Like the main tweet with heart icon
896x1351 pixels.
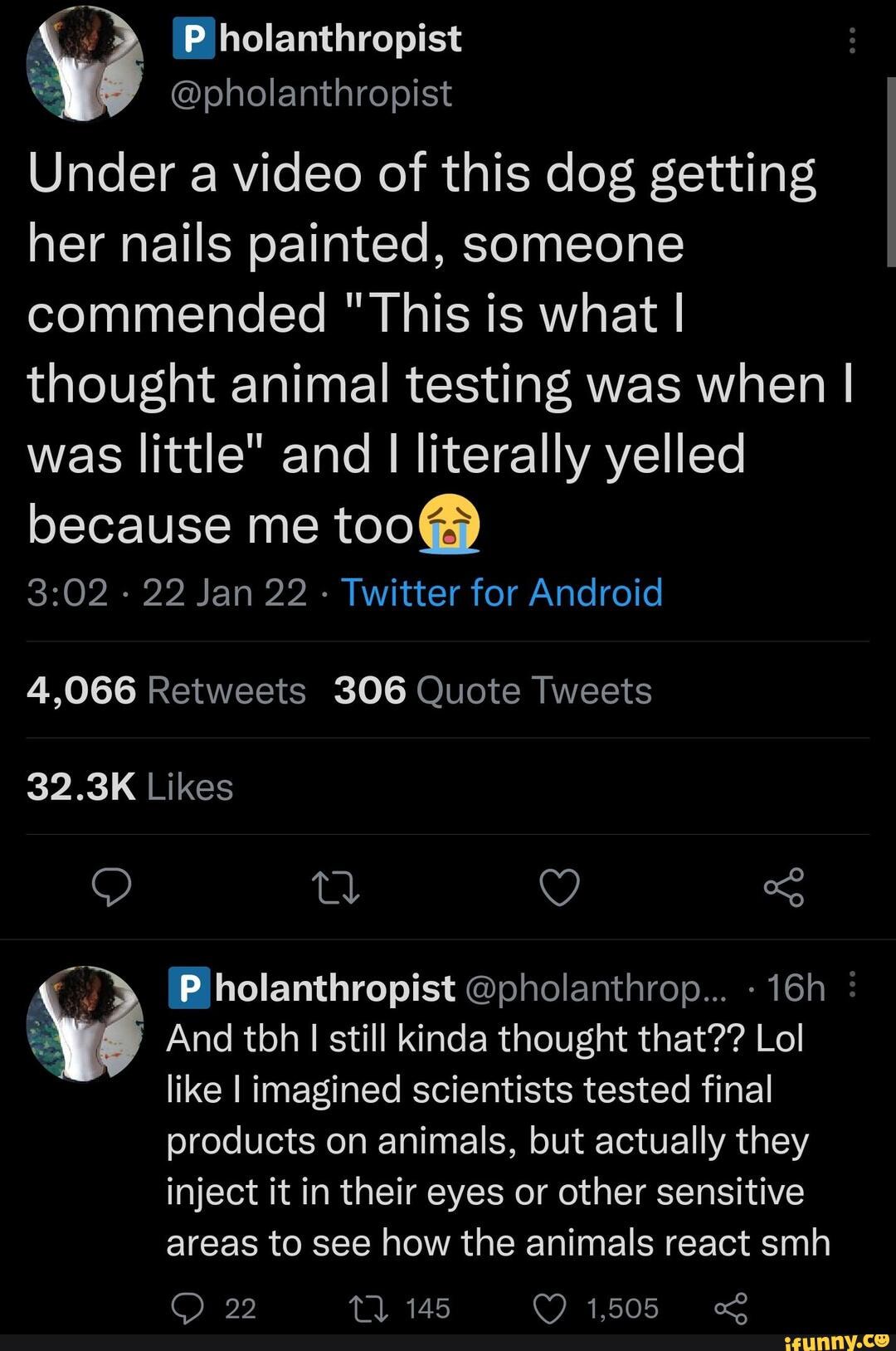pyautogui.click(x=559, y=887)
